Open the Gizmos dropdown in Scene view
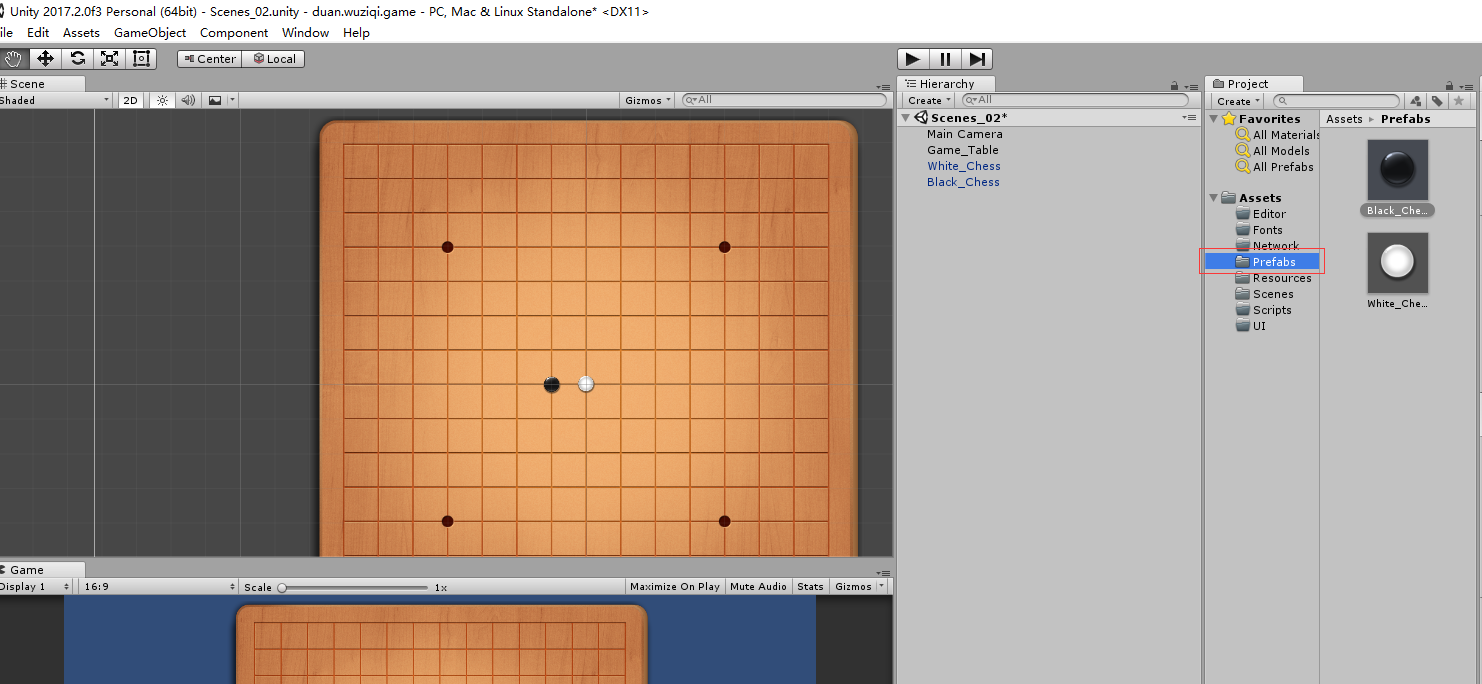 (x=646, y=100)
